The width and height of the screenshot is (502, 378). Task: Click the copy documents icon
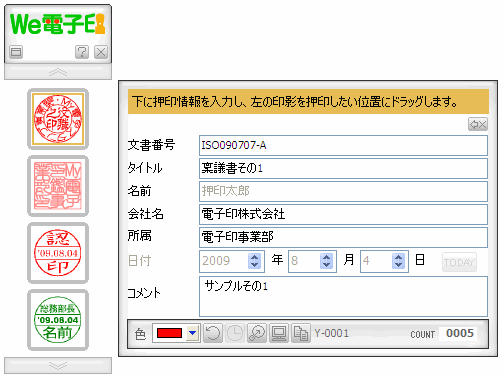[301, 333]
